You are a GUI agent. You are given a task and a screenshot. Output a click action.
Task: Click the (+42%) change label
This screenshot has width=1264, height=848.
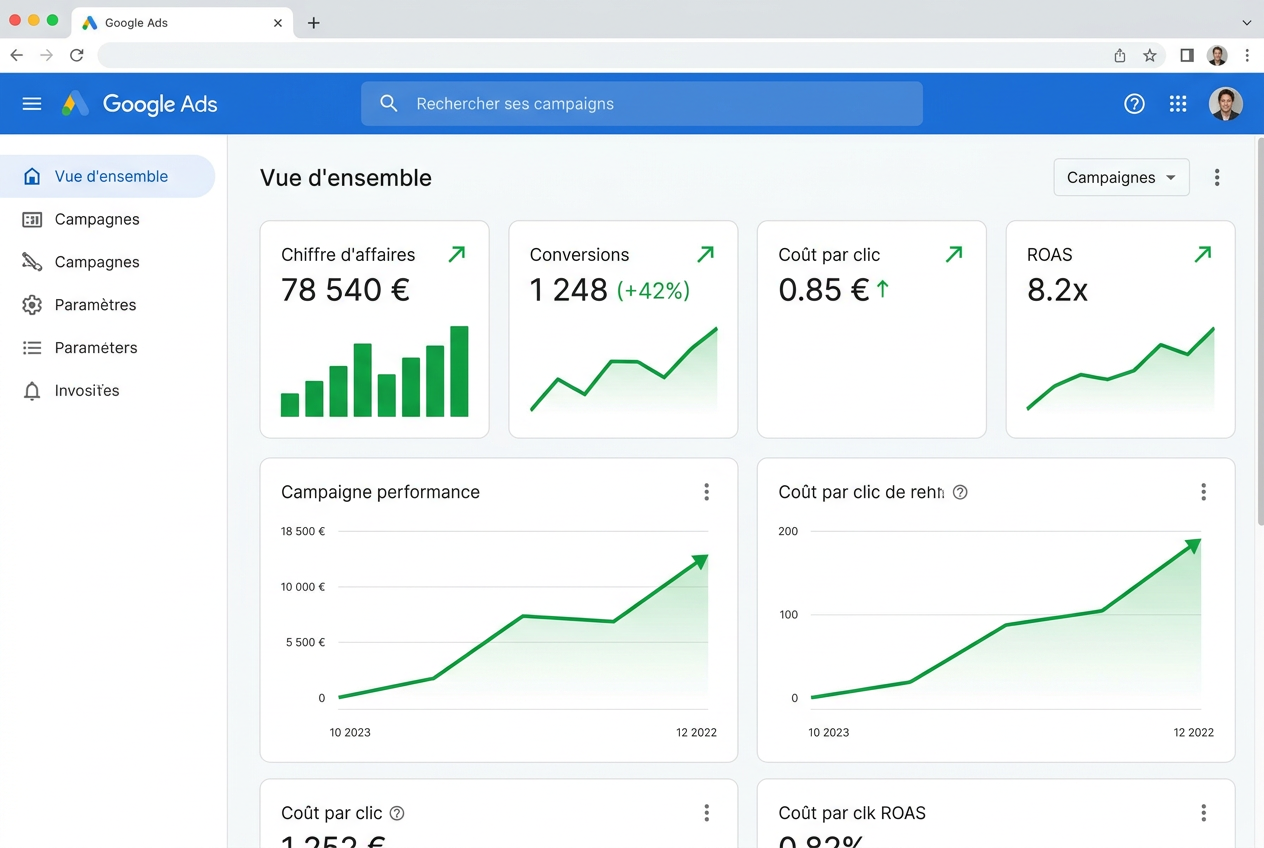tap(653, 291)
